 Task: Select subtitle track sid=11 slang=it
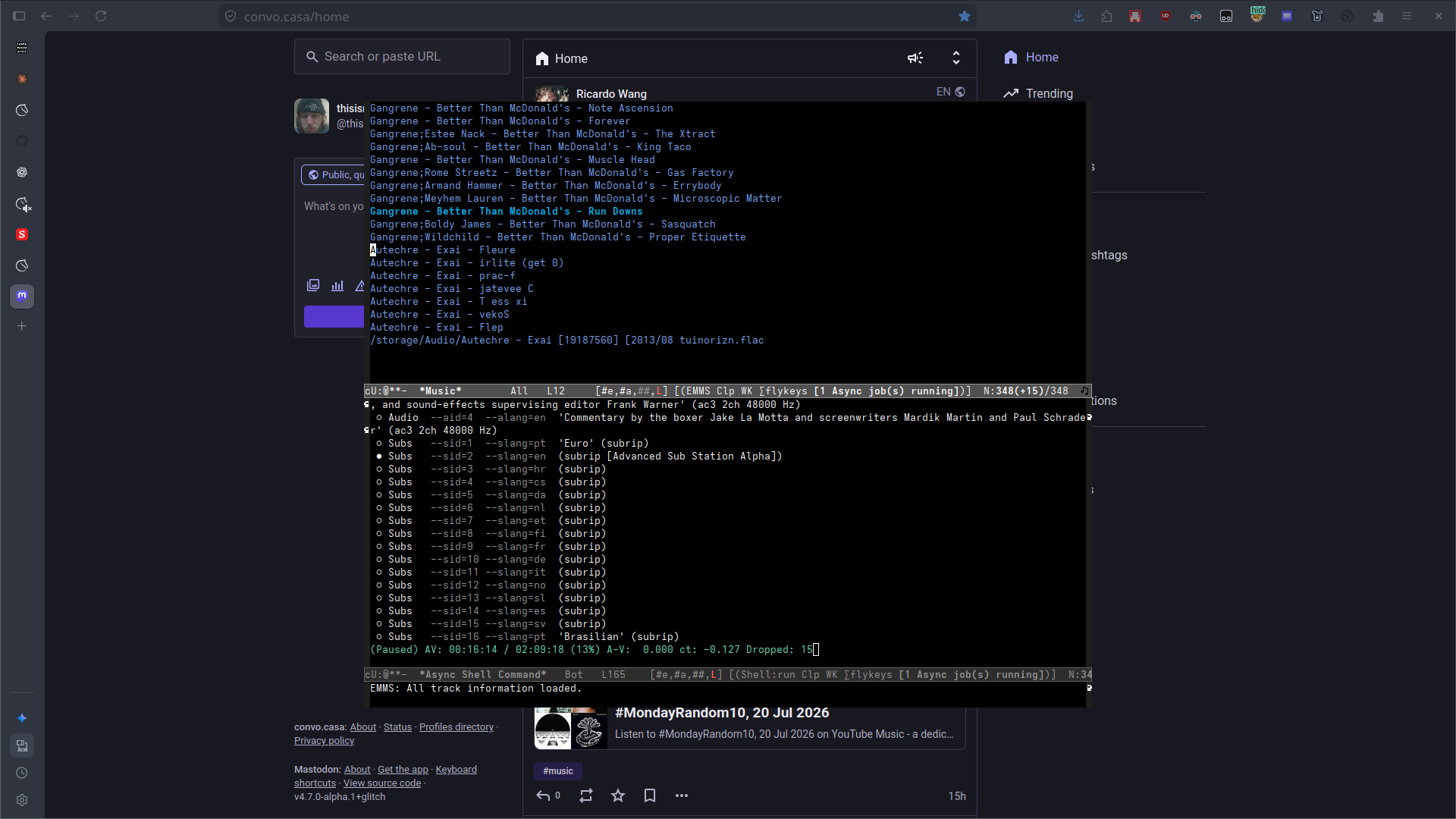pos(491,573)
